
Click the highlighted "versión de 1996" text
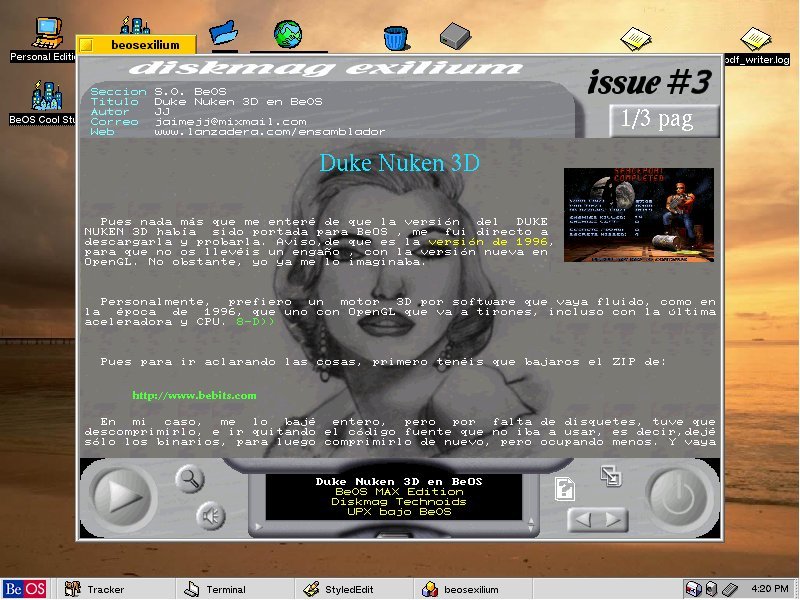tap(488, 242)
